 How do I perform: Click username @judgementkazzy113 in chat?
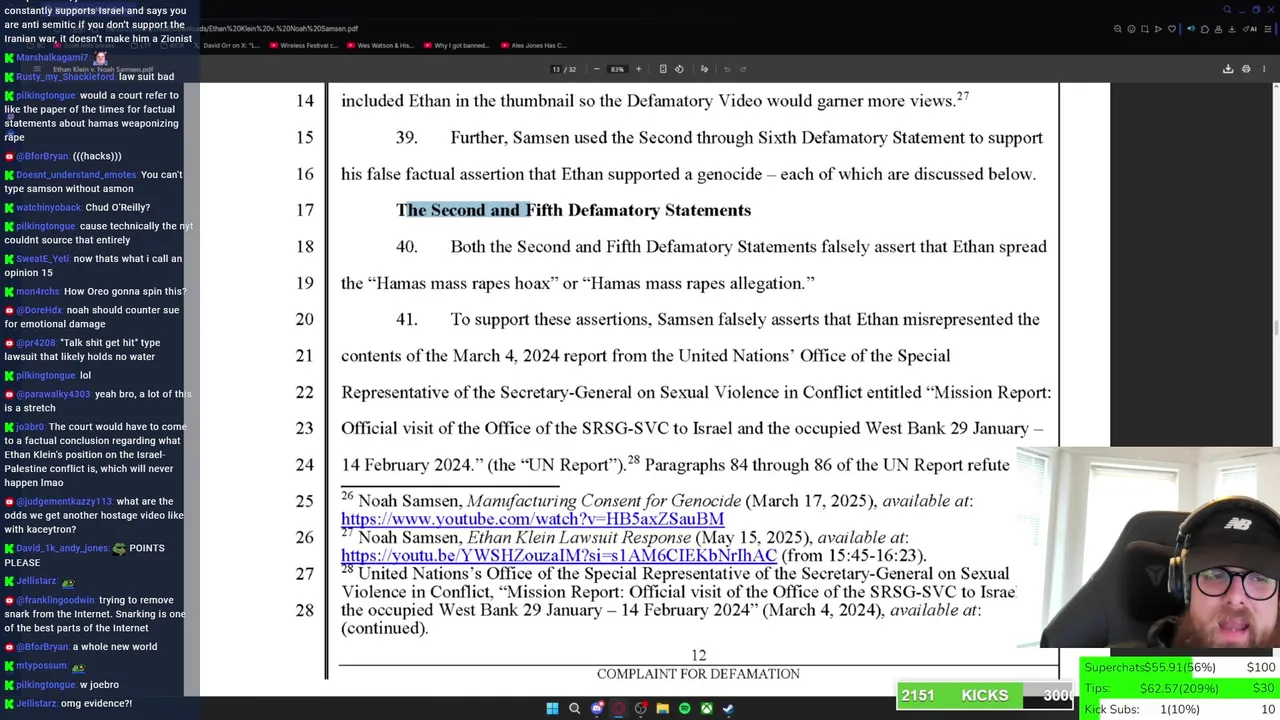point(64,501)
